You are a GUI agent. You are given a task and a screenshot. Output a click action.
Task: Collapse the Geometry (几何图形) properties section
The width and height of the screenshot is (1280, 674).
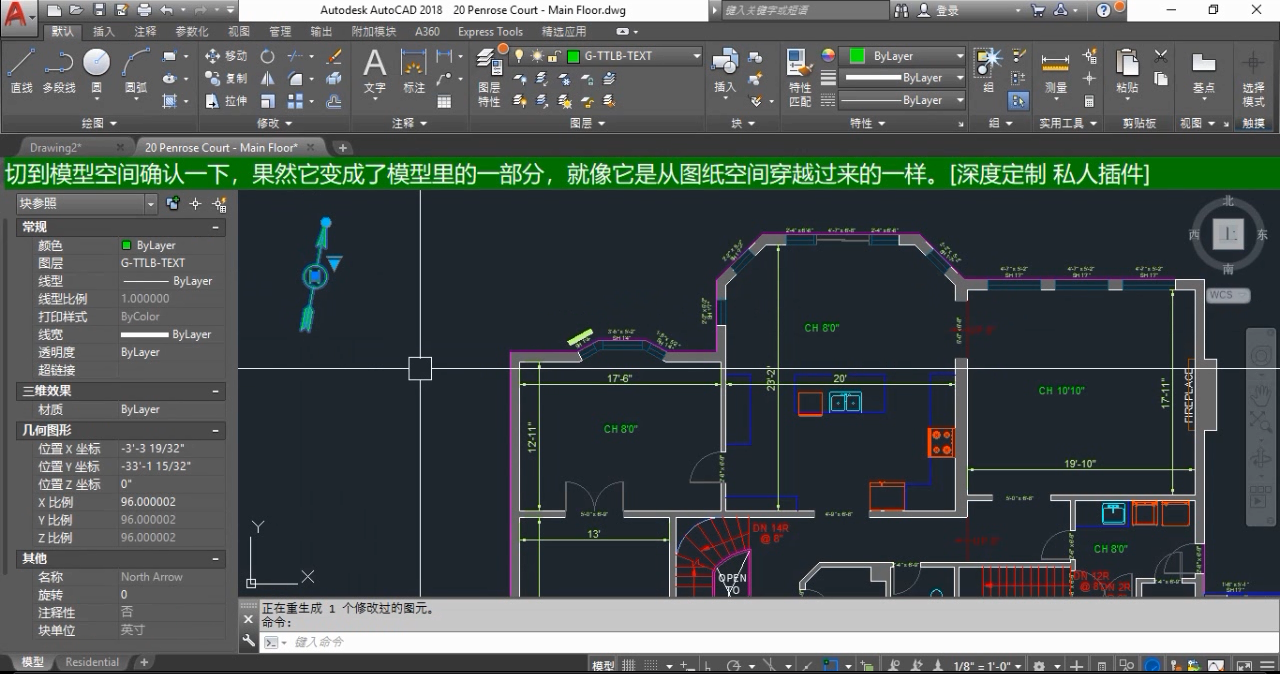[x=216, y=430]
